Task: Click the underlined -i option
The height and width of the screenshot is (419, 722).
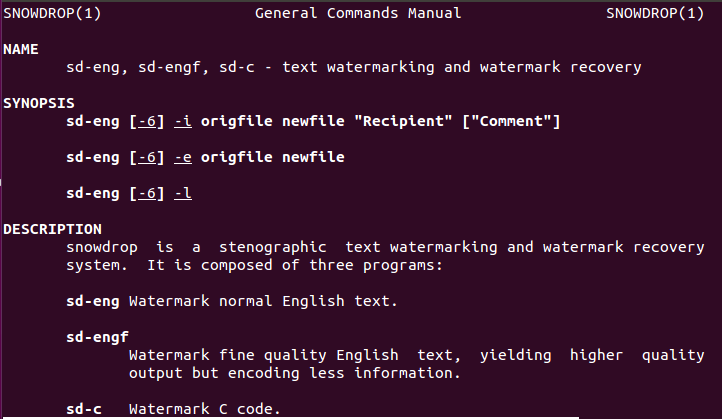Action: pos(183,121)
